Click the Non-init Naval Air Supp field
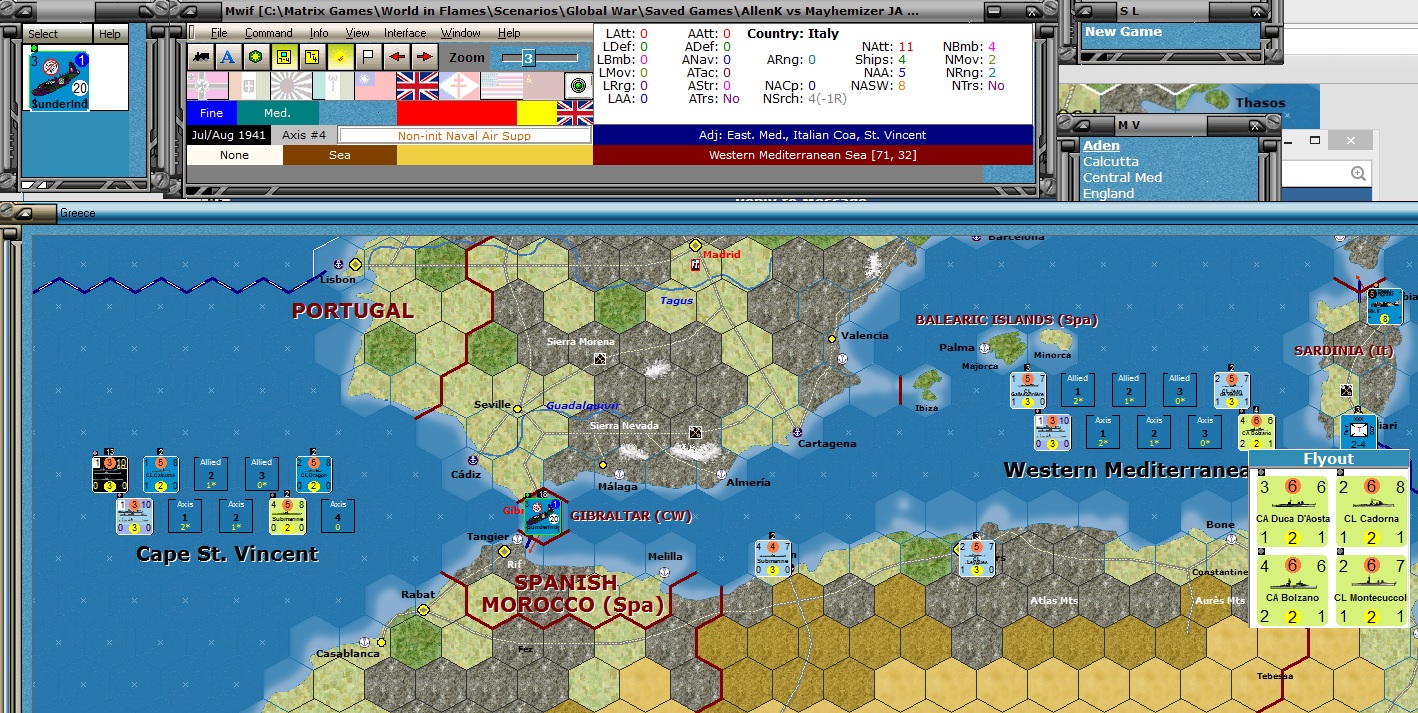This screenshot has width=1418, height=713. [x=464, y=135]
